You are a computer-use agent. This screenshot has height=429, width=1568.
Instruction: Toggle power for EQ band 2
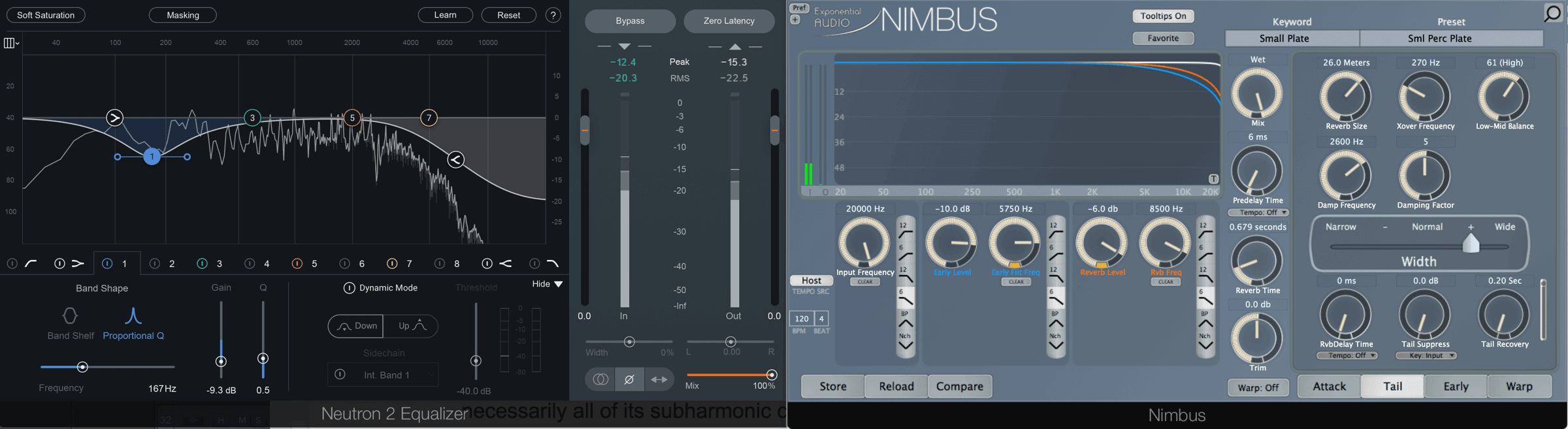(x=155, y=264)
